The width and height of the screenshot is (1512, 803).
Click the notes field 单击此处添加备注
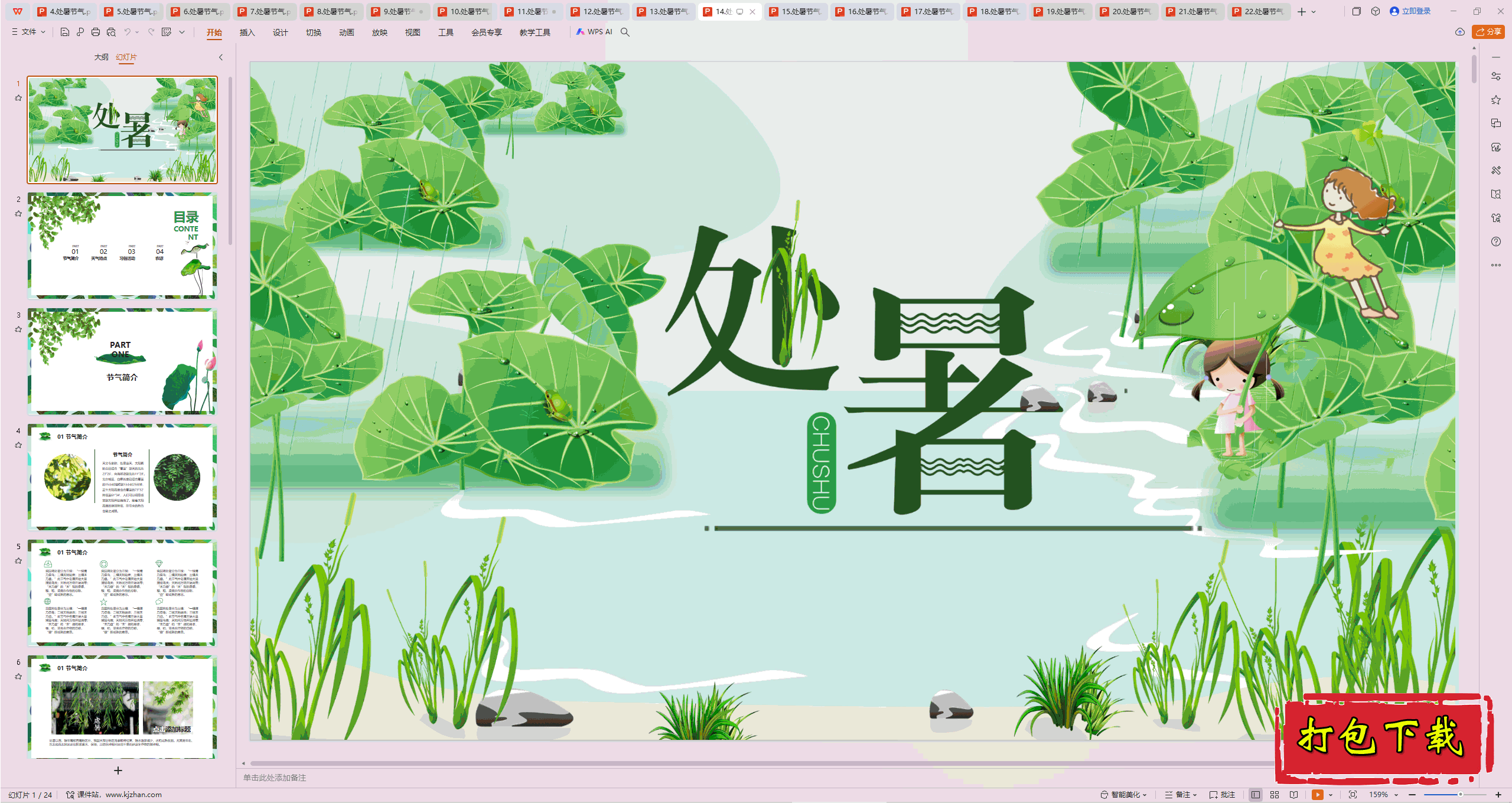coord(275,778)
